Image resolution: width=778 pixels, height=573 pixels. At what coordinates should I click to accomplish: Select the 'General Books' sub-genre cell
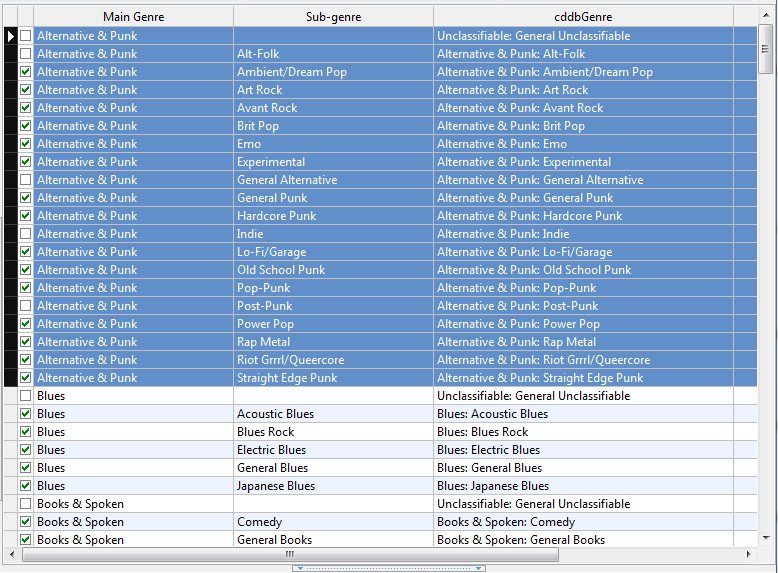click(x=333, y=540)
